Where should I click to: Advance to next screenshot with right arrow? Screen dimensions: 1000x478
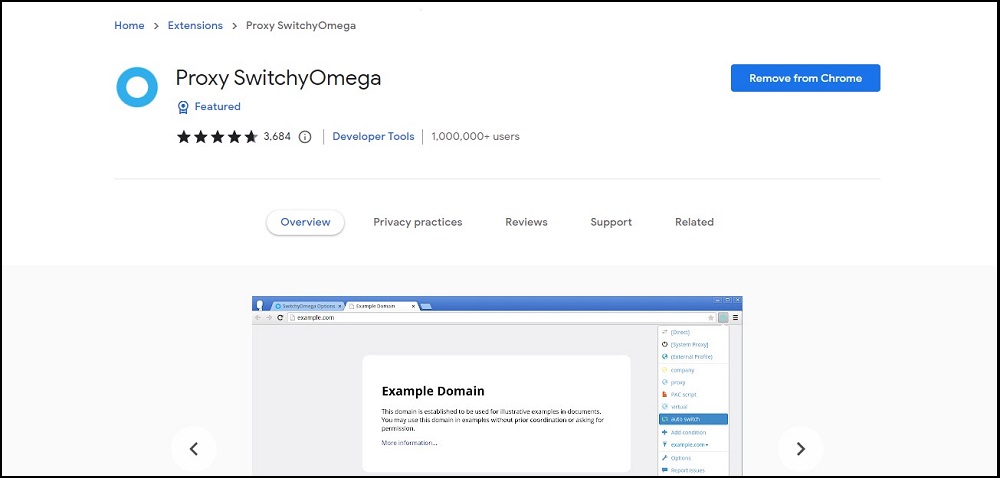[800, 449]
